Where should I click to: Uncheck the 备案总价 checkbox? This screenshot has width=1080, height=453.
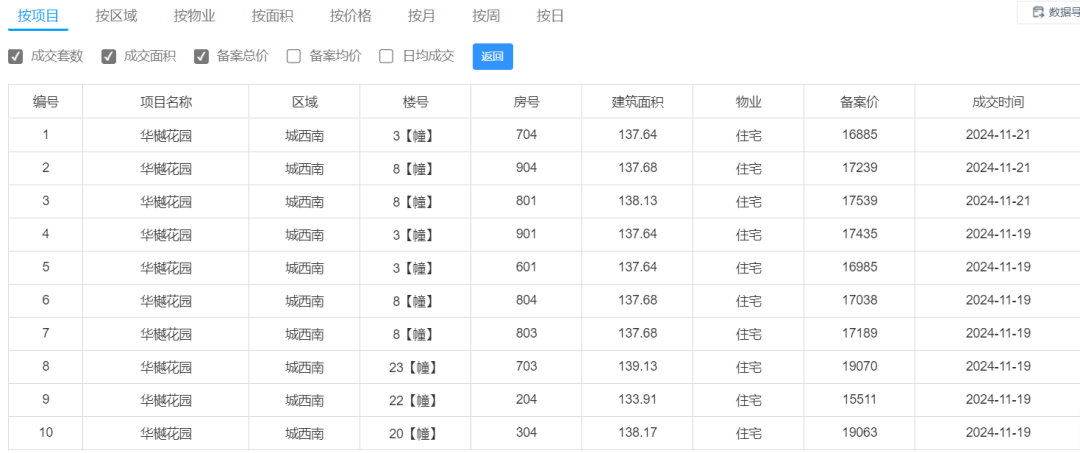click(x=201, y=56)
